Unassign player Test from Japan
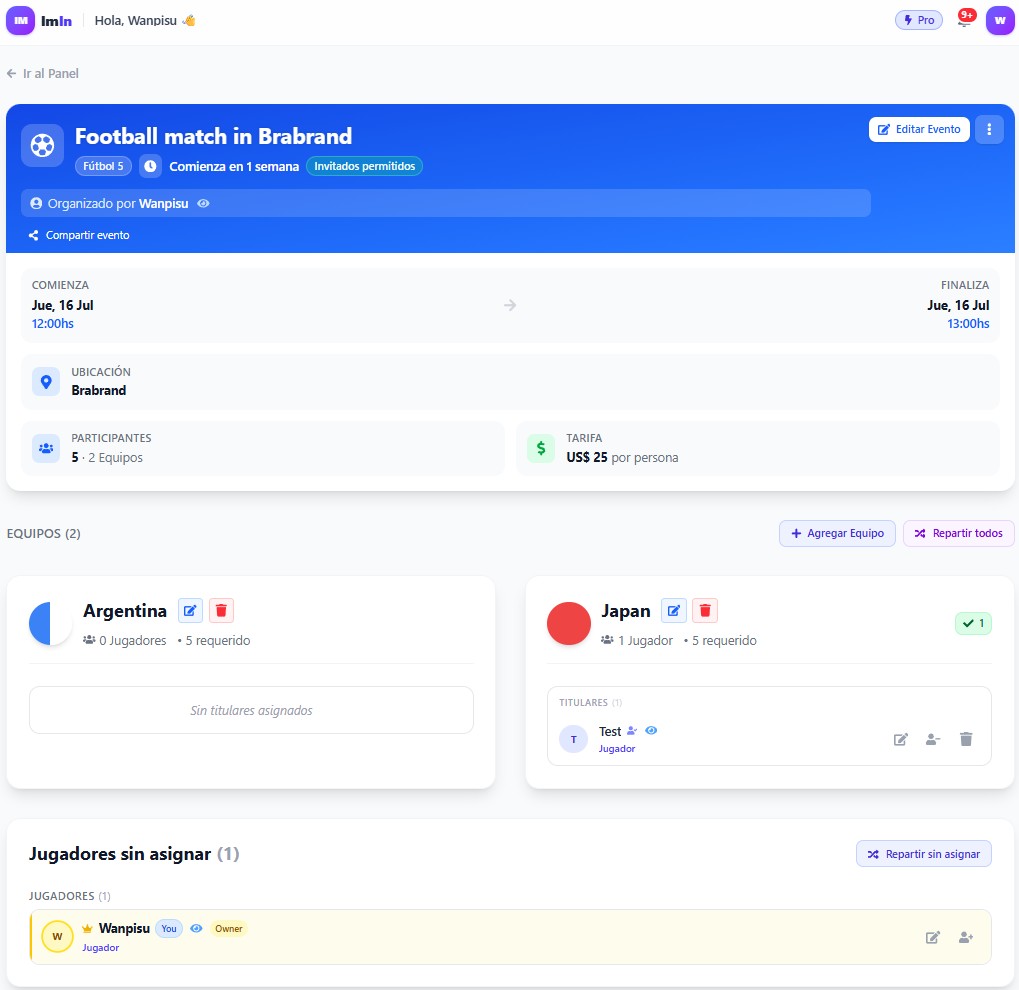Image resolution: width=1019 pixels, height=990 pixels. click(933, 739)
